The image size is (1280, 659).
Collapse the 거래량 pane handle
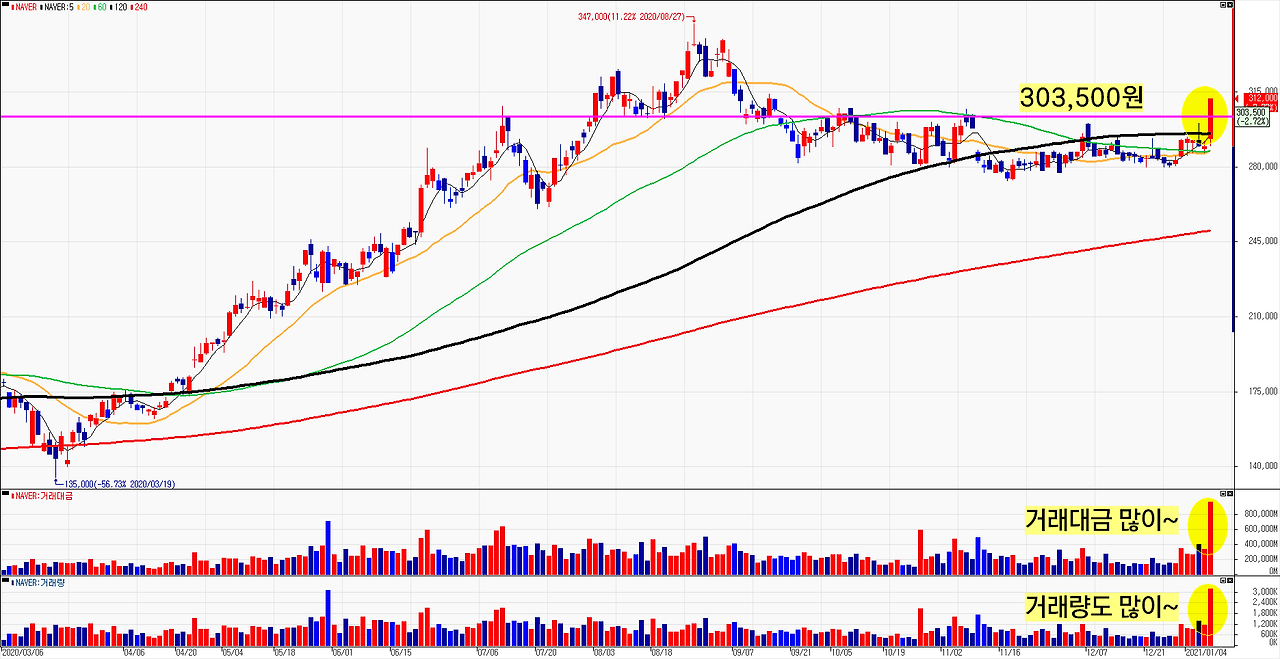(x=5, y=581)
